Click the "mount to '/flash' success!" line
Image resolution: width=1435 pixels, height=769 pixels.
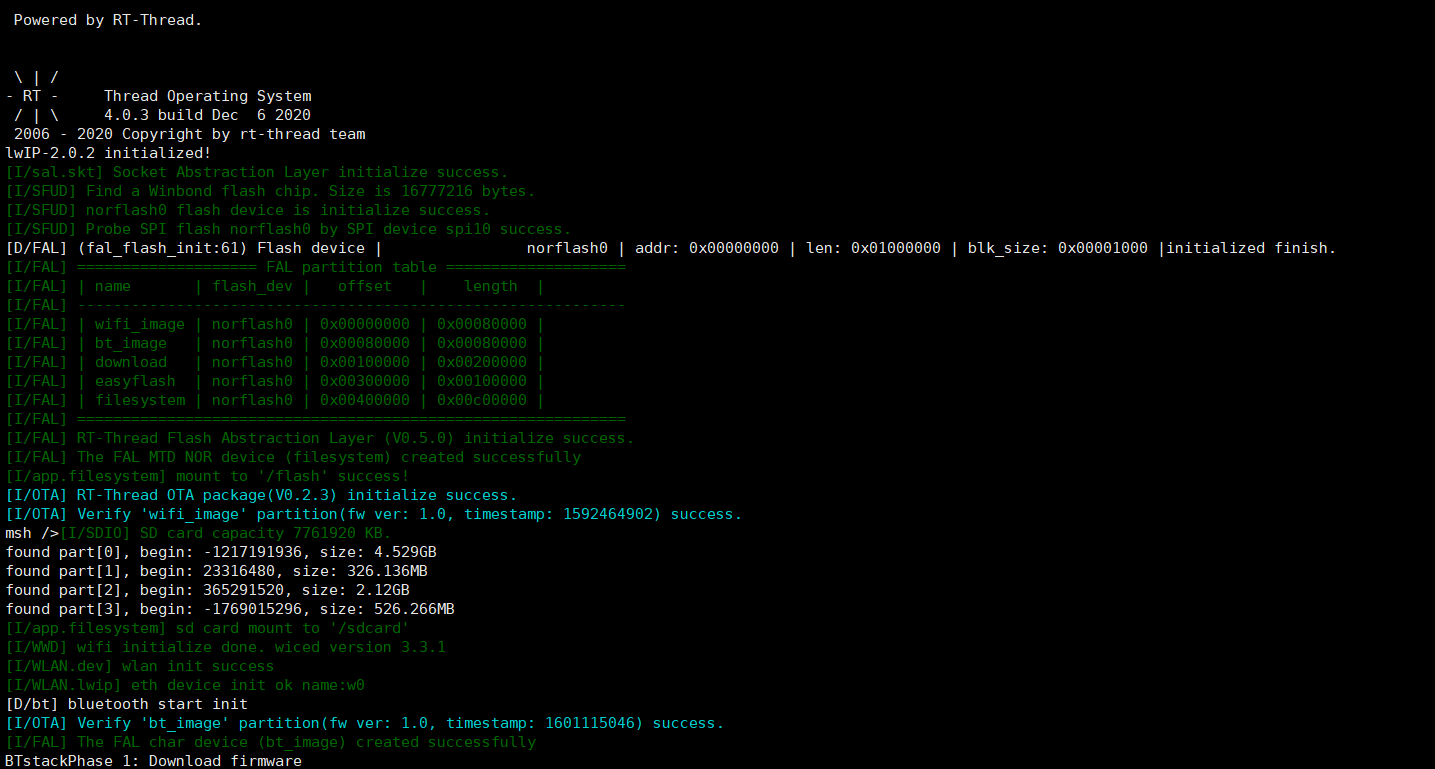[208, 476]
